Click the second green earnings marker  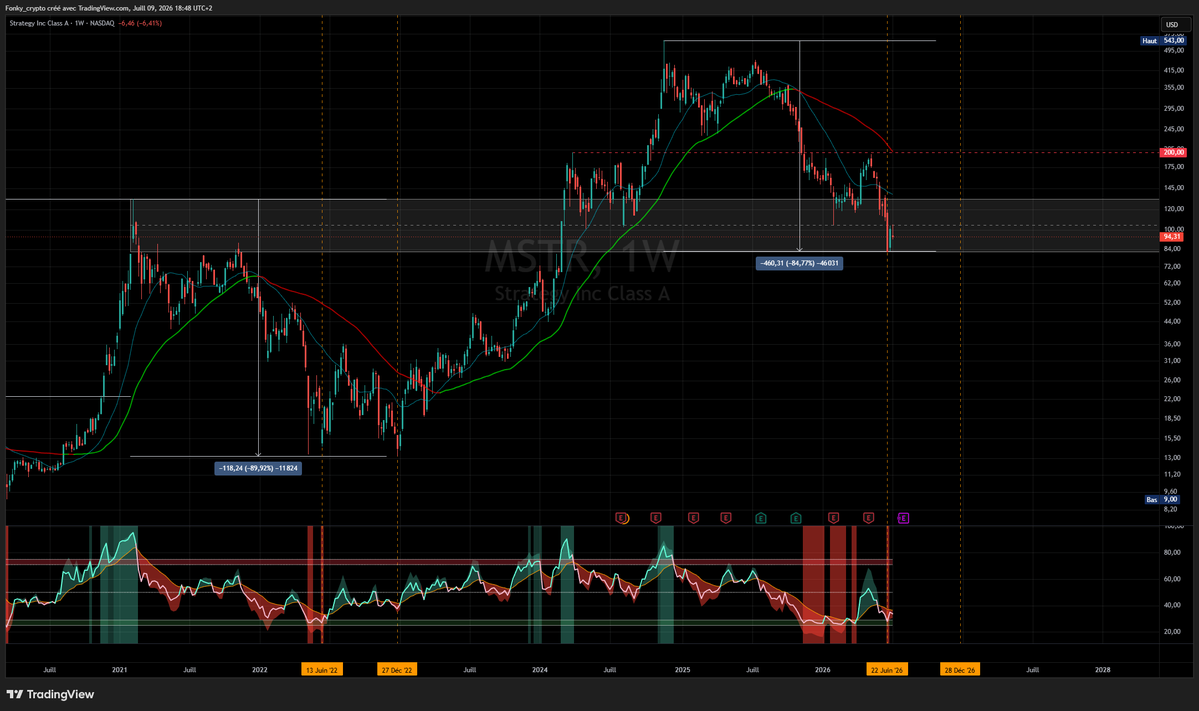point(796,518)
